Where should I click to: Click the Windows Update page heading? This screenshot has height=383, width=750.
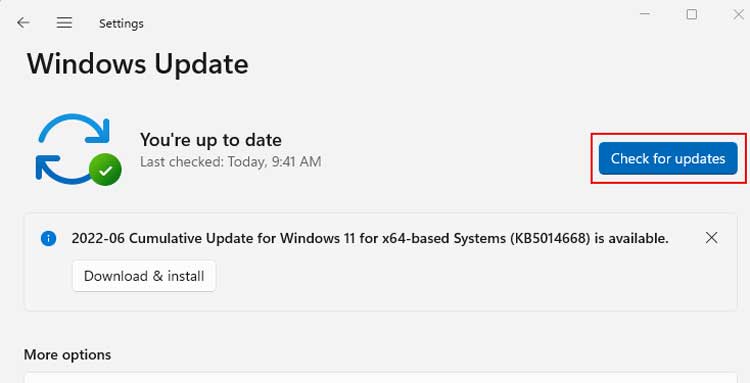(138, 64)
